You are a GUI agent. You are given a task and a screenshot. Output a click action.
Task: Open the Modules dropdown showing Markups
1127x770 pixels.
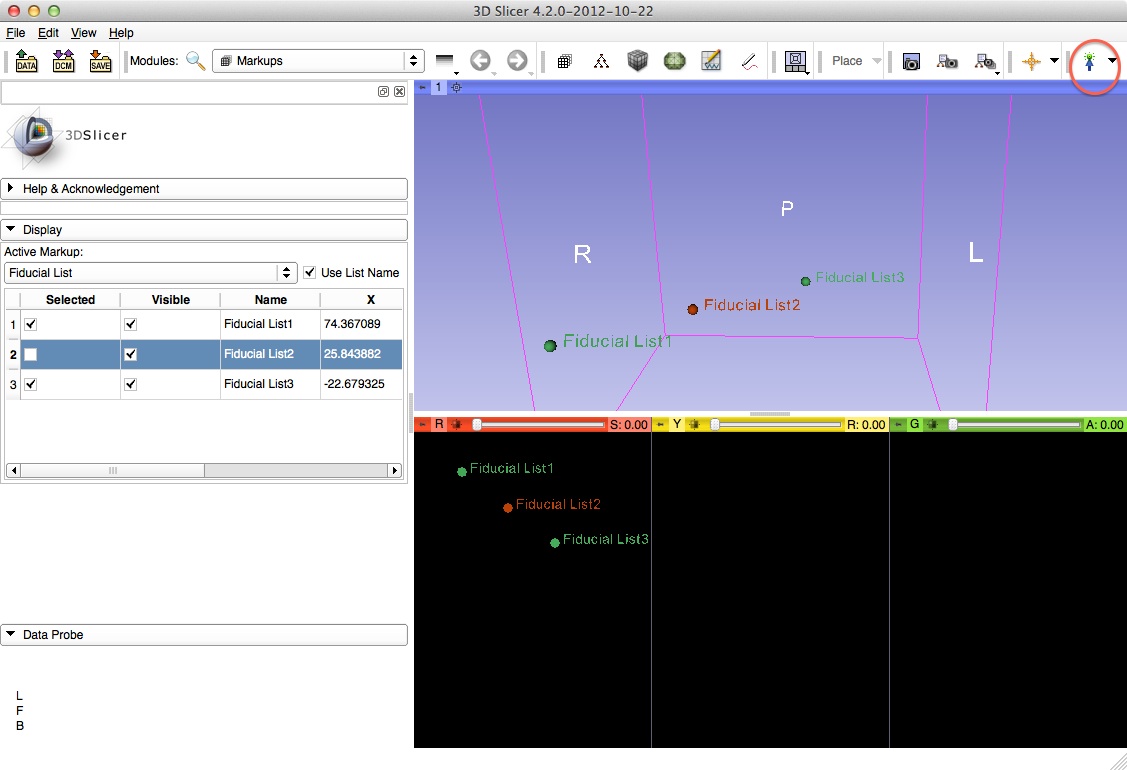[318, 61]
